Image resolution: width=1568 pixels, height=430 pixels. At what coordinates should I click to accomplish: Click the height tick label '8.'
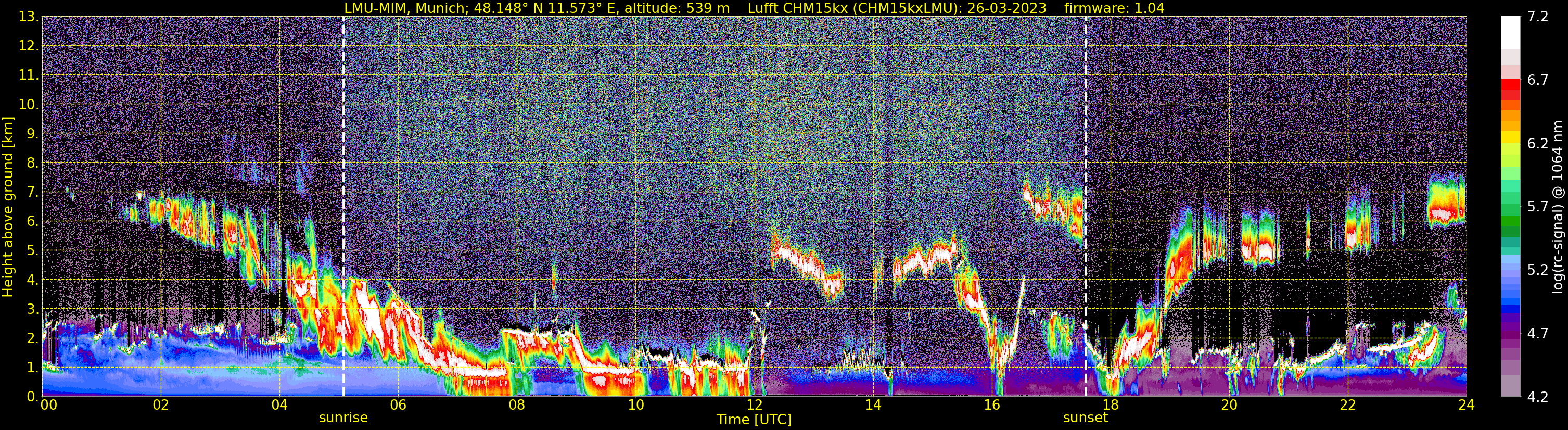point(32,163)
